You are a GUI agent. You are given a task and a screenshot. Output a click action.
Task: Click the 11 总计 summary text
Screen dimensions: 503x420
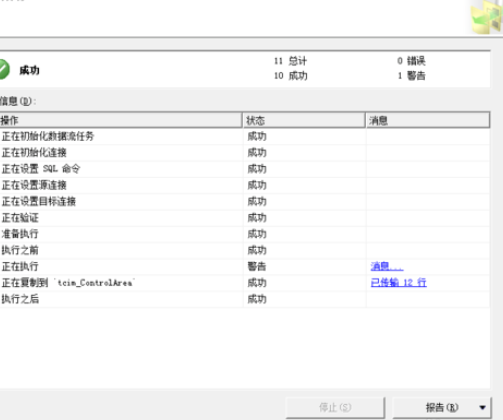point(290,61)
